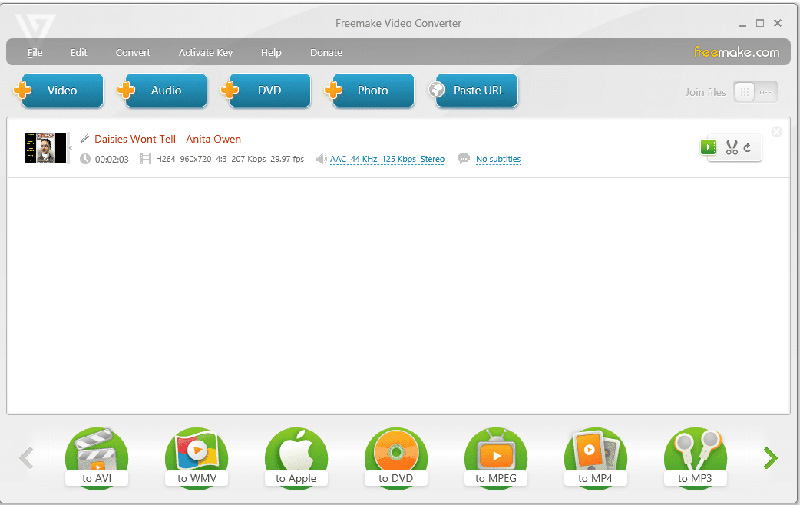Click the H264 960x720 video info text
800x505 pixels.
(230, 159)
